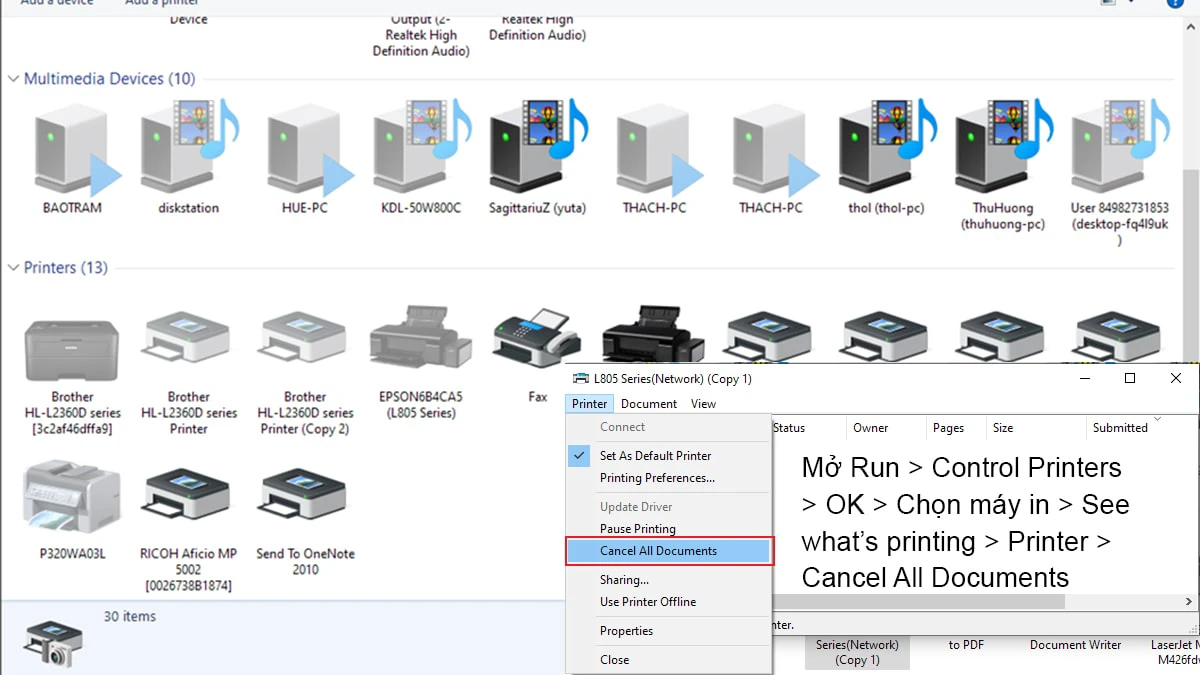Toggle Pause Printing in Printer menu
The height and width of the screenshot is (675, 1200).
pos(637,528)
